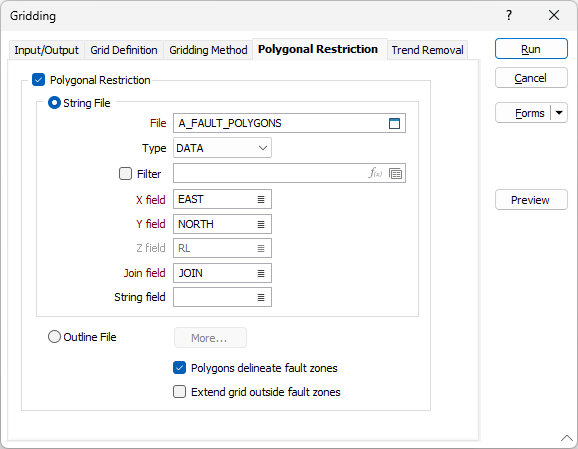Click the Preview button

click(x=531, y=200)
